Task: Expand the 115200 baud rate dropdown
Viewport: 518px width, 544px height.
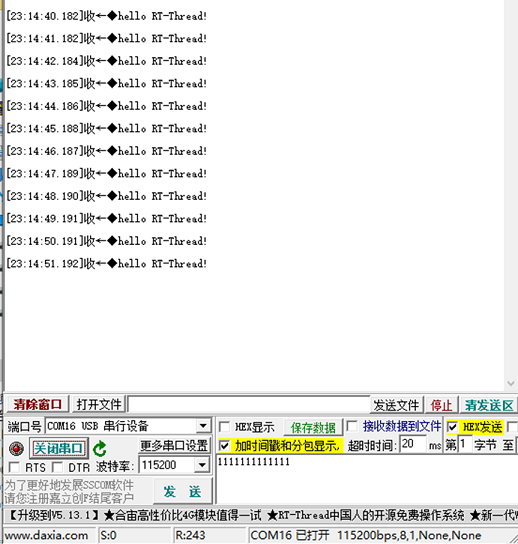Action: pyautogui.click(x=203, y=465)
